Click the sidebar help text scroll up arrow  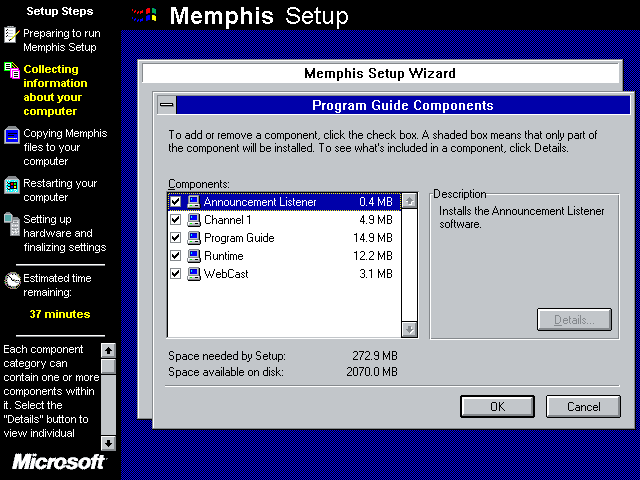(108, 350)
